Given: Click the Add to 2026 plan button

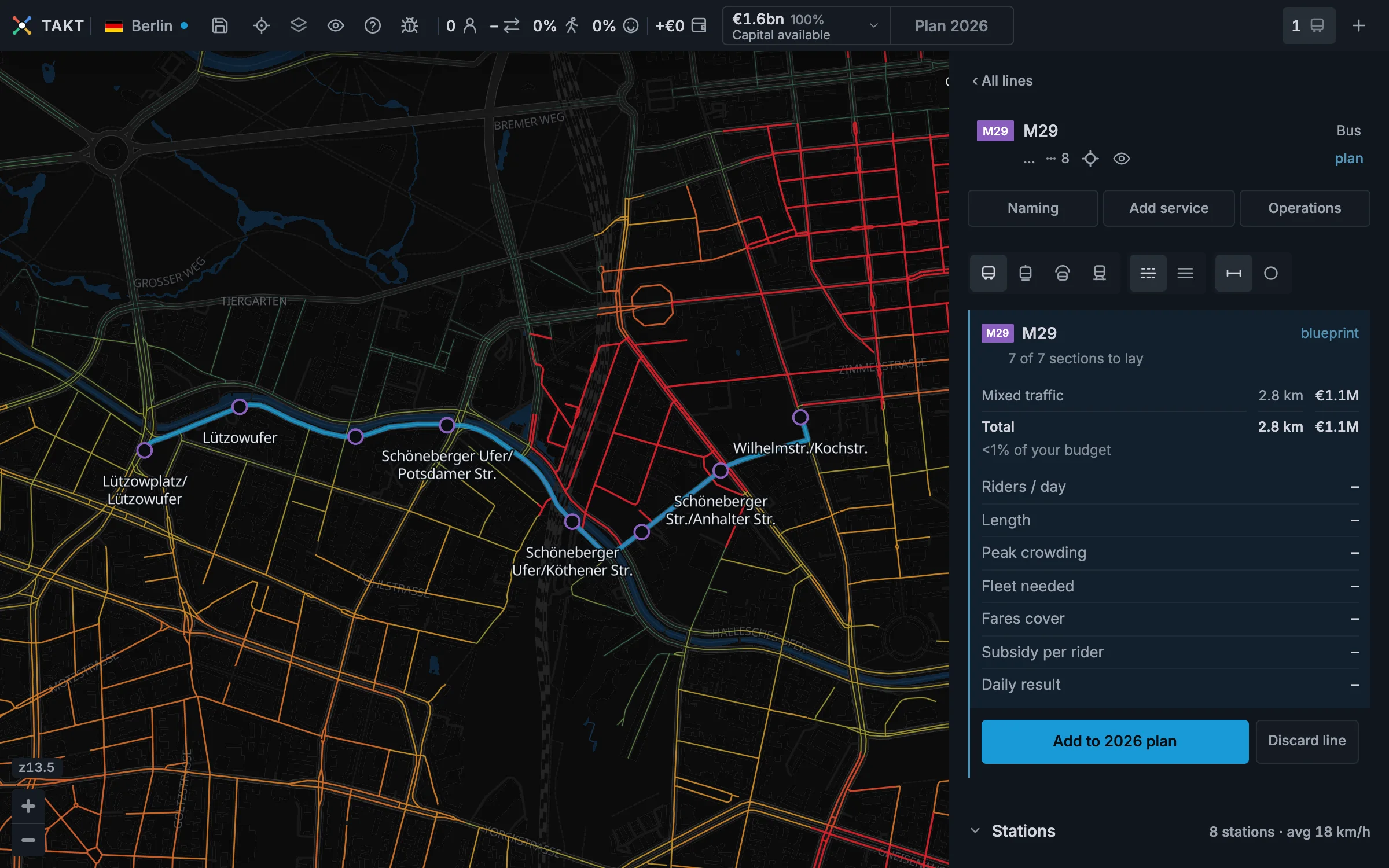Looking at the screenshot, I should 1115,741.
